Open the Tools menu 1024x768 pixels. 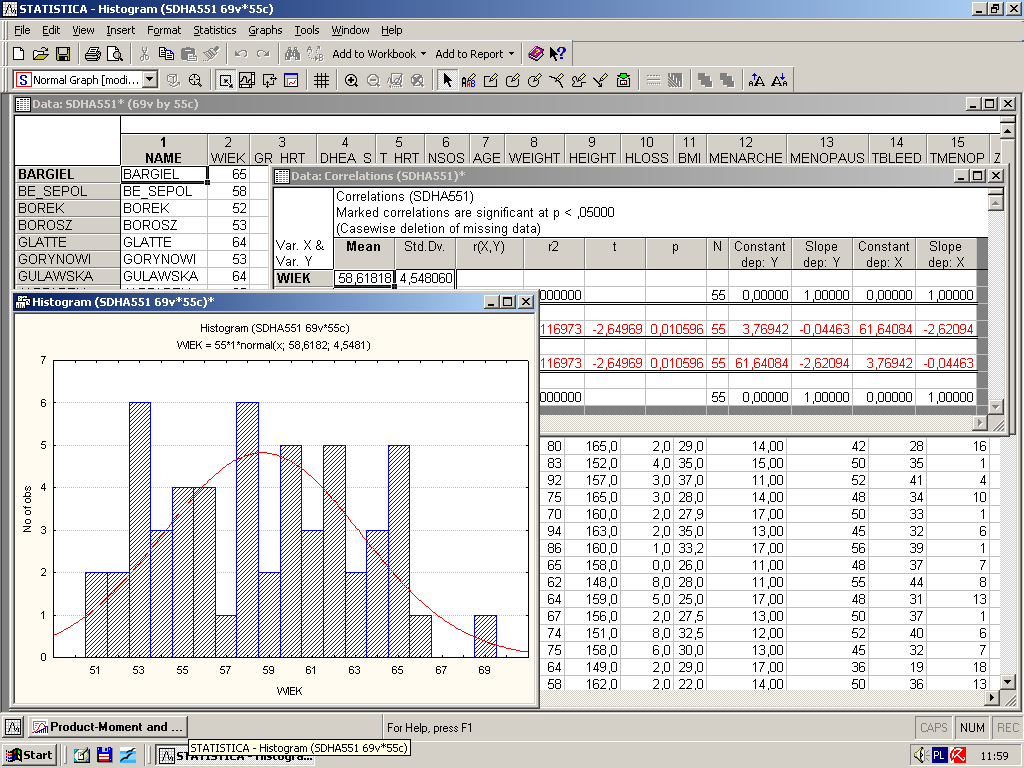tap(307, 30)
